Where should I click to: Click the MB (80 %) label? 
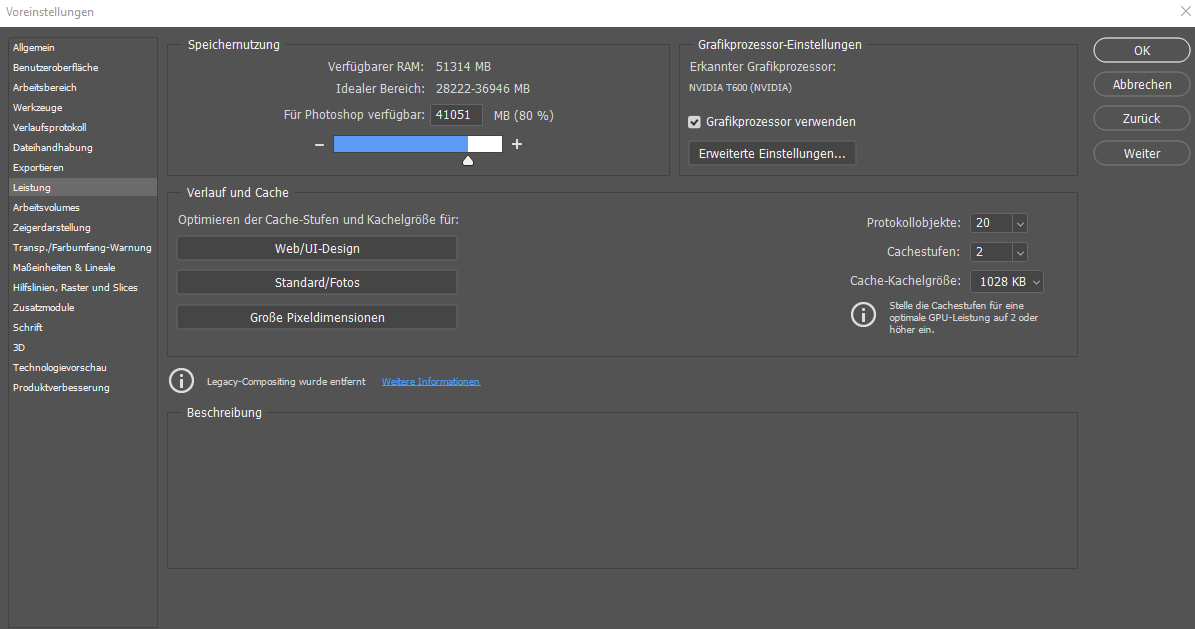[x=524, y=116]
